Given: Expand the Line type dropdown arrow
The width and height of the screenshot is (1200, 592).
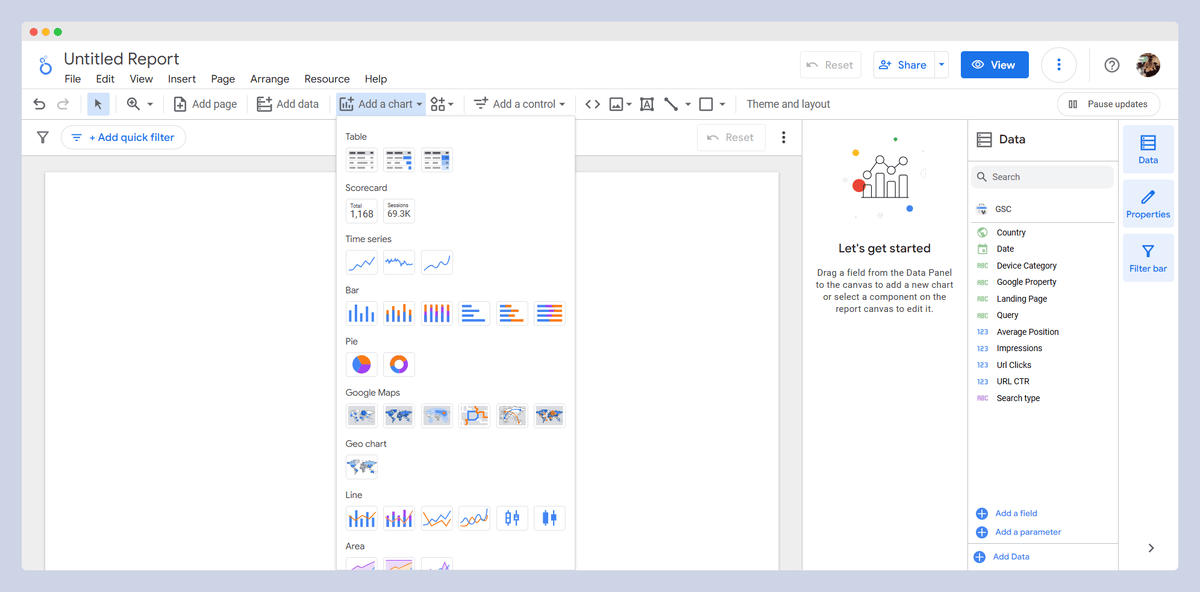Looking at the screenshot, I should point(688,104).
